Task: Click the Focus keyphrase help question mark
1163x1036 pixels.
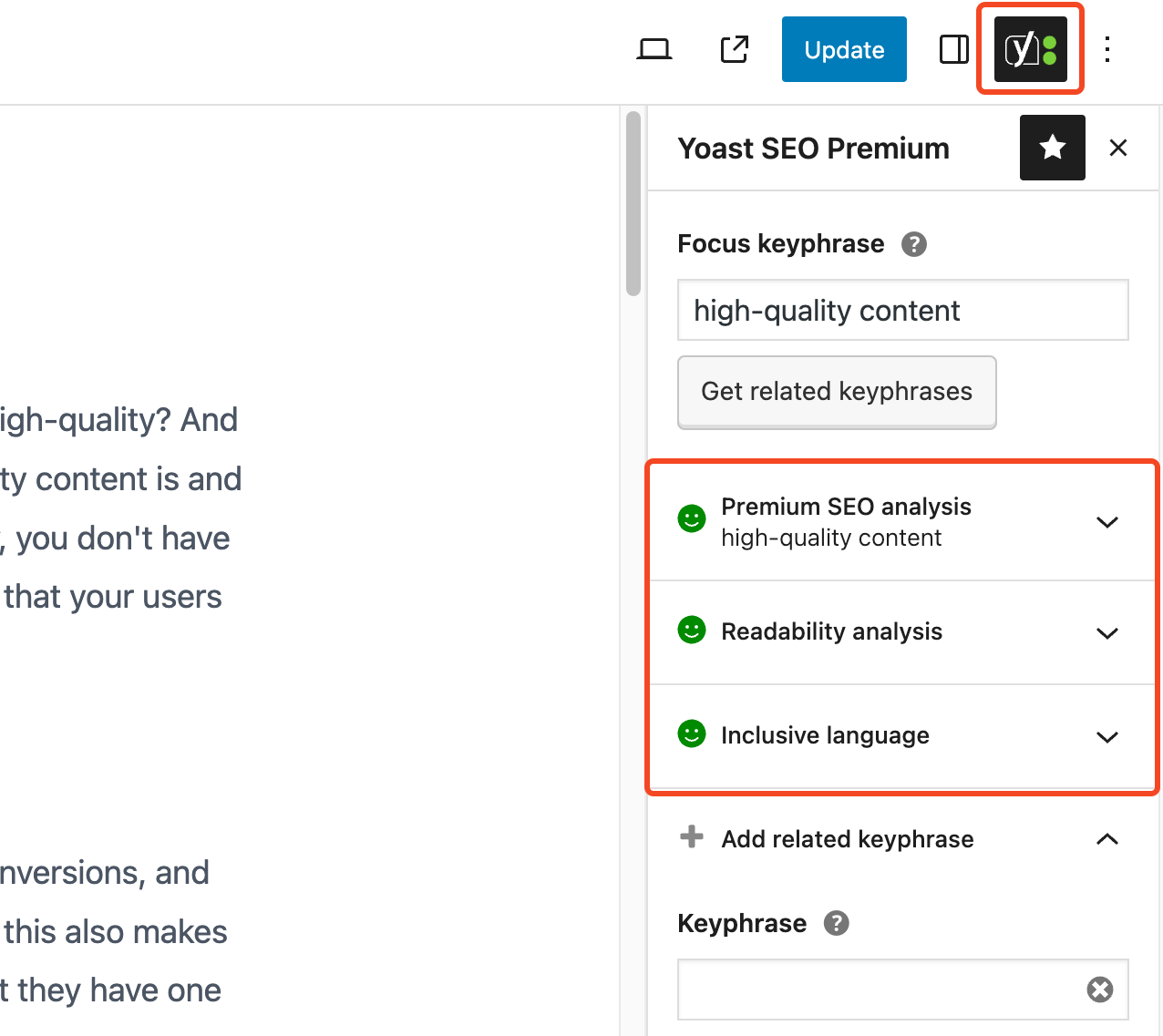Action: (914, 243)
